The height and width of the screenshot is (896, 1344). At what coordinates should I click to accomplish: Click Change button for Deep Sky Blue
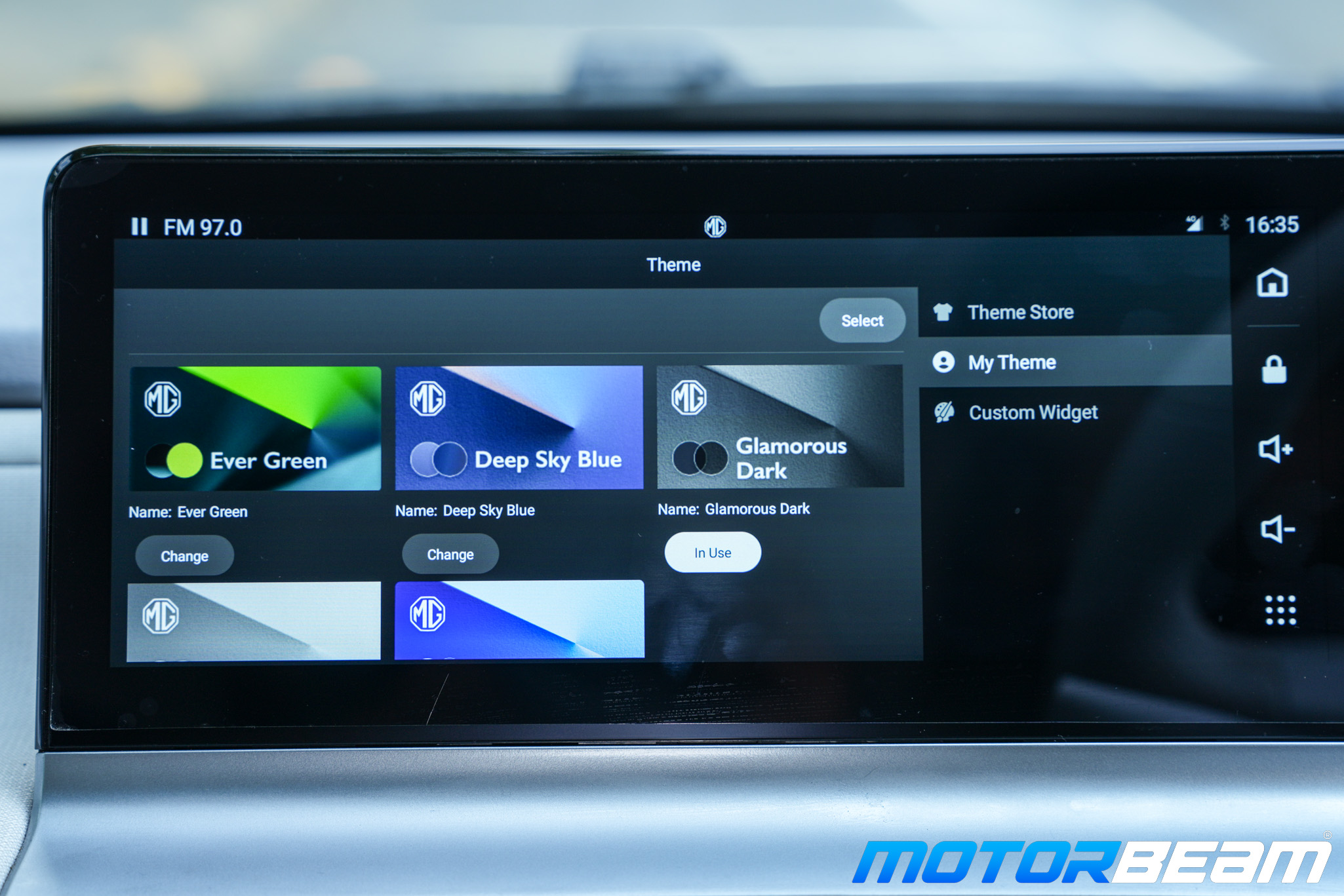448,554
